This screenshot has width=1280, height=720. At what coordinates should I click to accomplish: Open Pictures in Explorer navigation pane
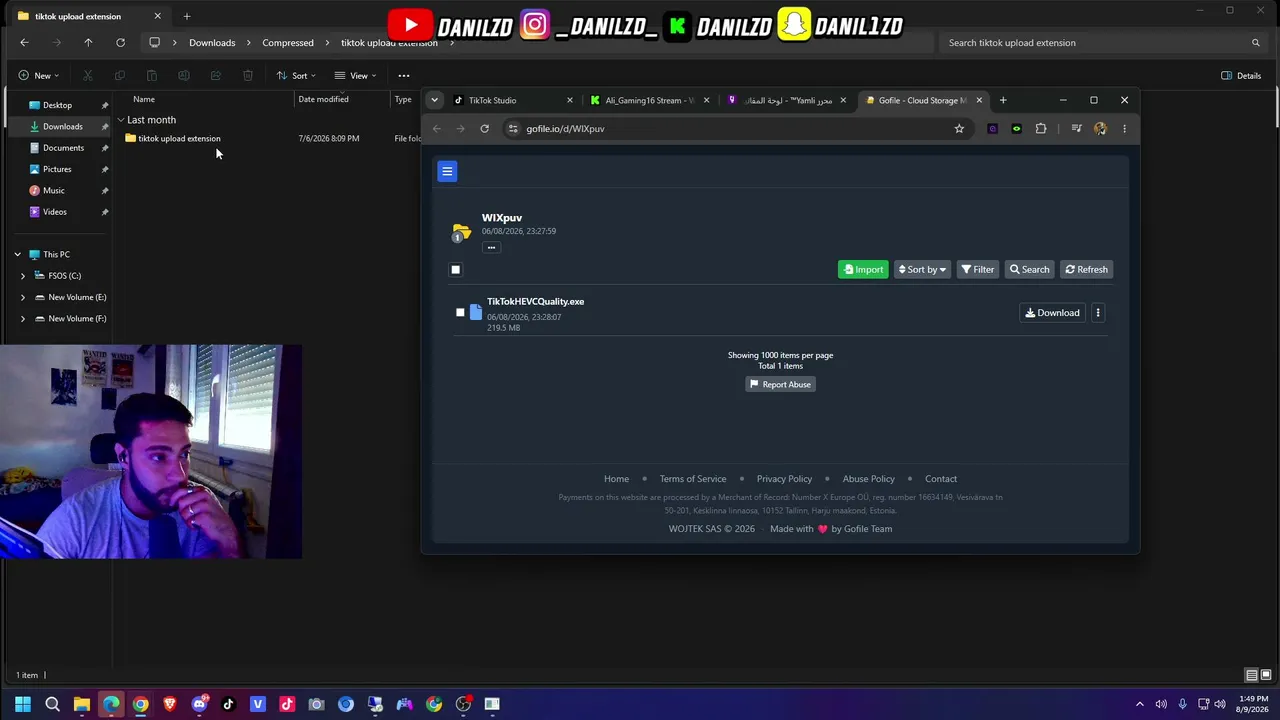[57, 169]
